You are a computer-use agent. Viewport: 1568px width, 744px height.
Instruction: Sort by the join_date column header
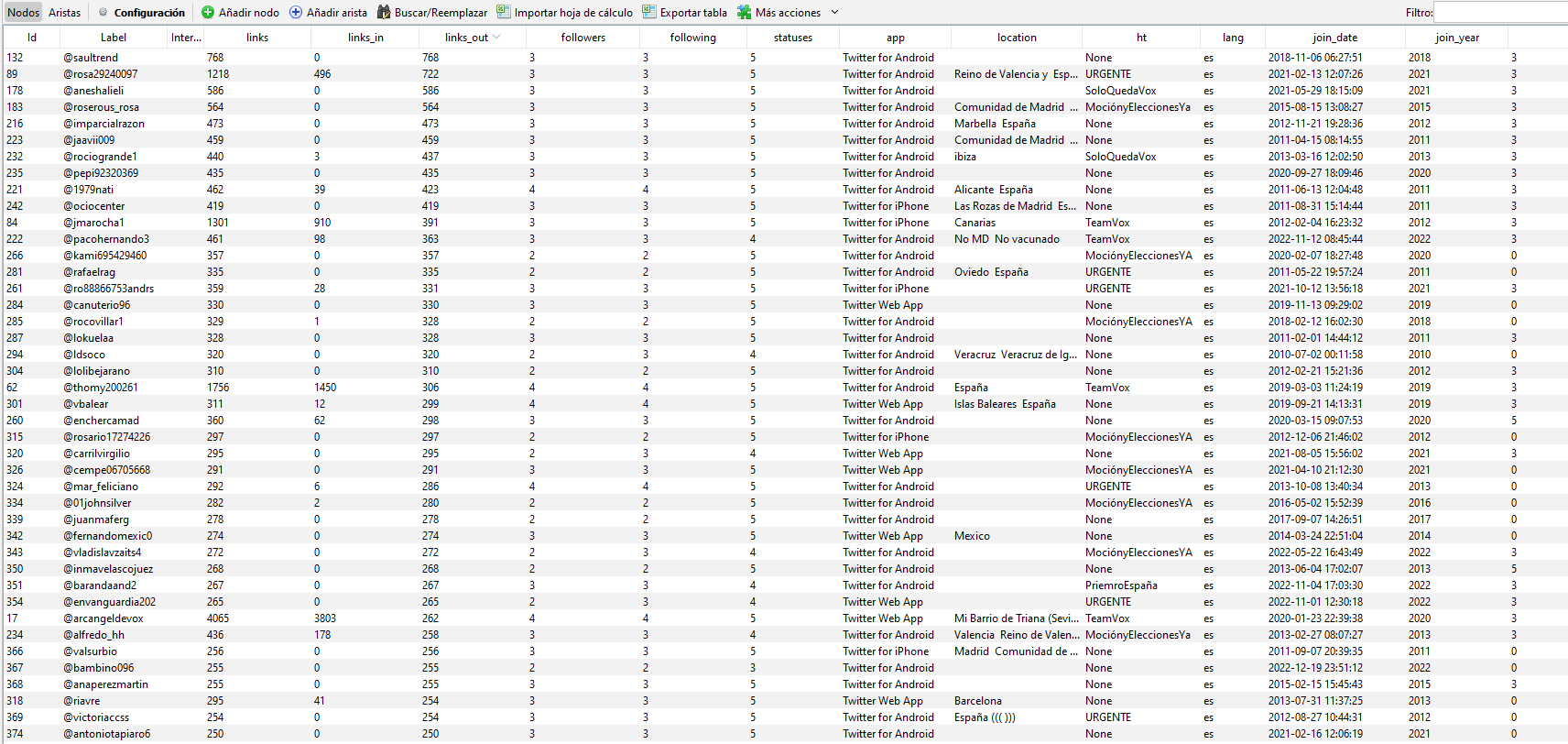click(x=1335, y=38)
